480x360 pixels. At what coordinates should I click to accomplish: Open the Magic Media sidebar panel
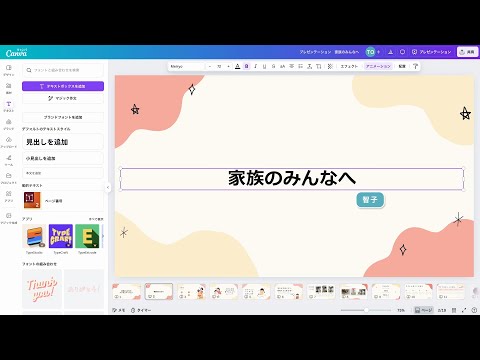(x=9, y=218)
